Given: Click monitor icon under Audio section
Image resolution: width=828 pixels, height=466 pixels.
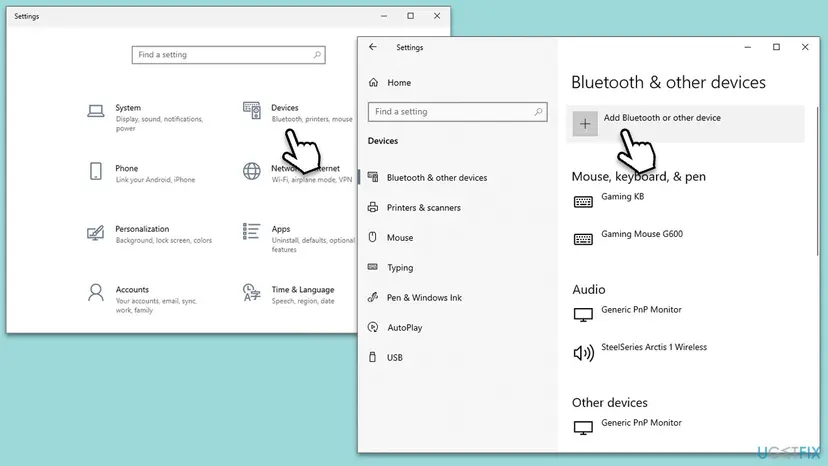Looking at the screenshot, I should click(x=583, y=315).
